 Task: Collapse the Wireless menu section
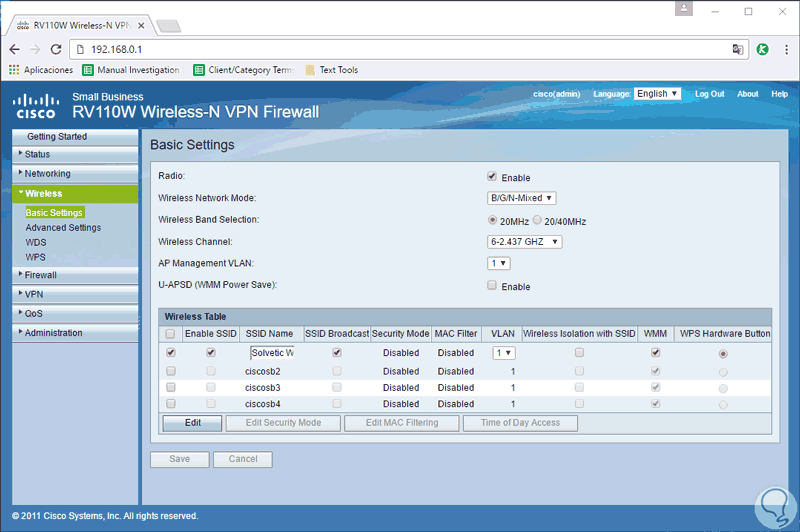(x=75, y=193)
